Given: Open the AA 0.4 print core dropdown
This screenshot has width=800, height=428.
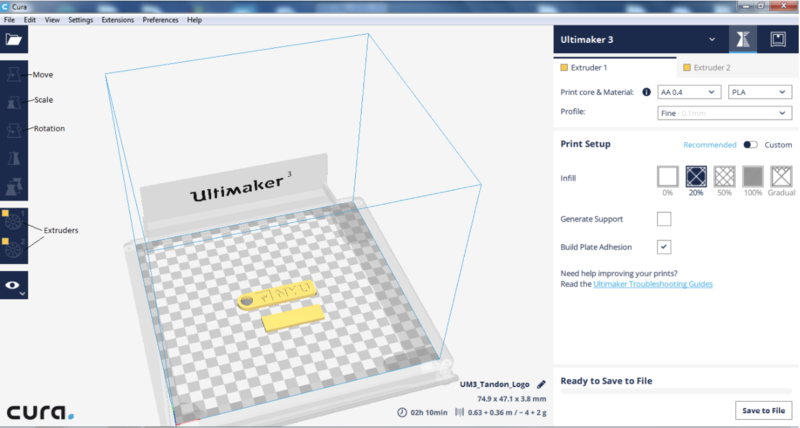Looking at the screenshot, I should (x=689, y=92).
